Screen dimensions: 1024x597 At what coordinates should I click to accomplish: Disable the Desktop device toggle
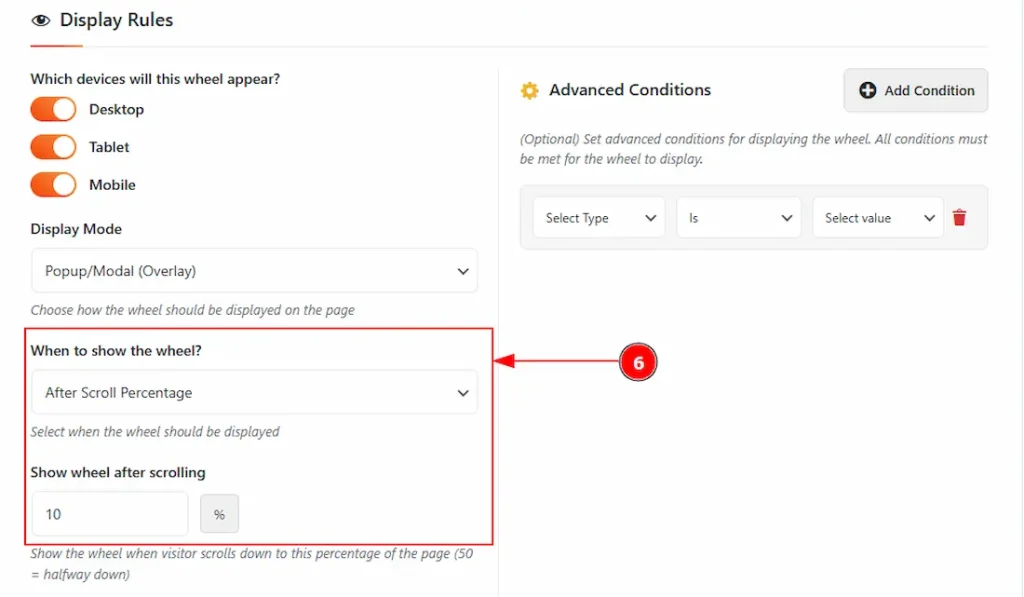click(x=53, y=109)
